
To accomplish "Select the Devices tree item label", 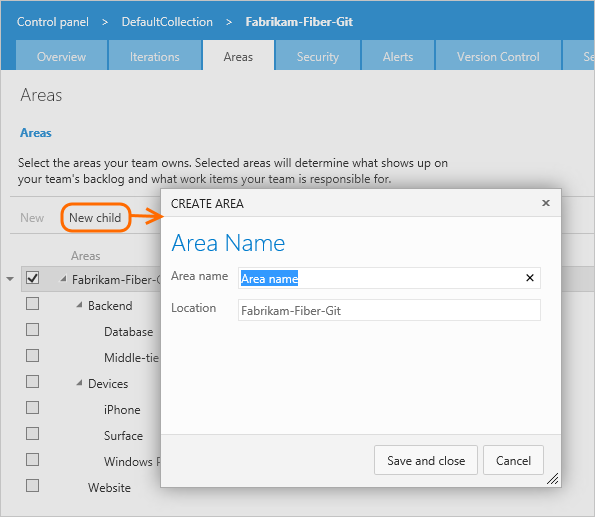I will (108, 383).
